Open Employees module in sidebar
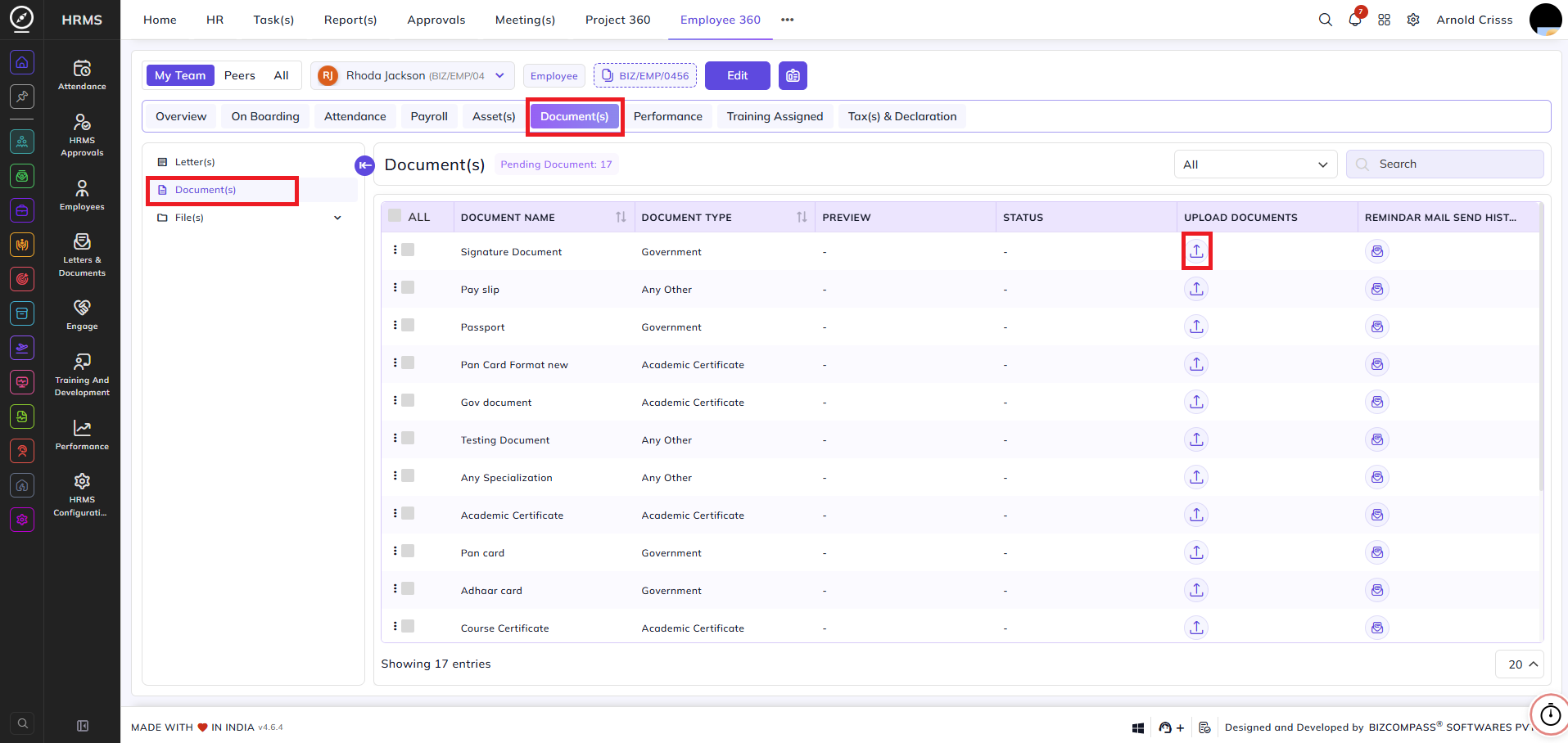The height and width of the screenshot is (743, 1568). pos(82,196)
